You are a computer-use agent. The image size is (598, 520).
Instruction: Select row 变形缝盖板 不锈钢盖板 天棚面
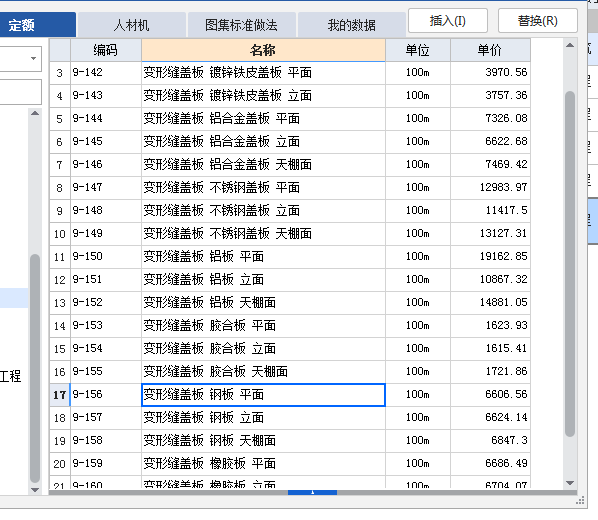pos(290,233)
